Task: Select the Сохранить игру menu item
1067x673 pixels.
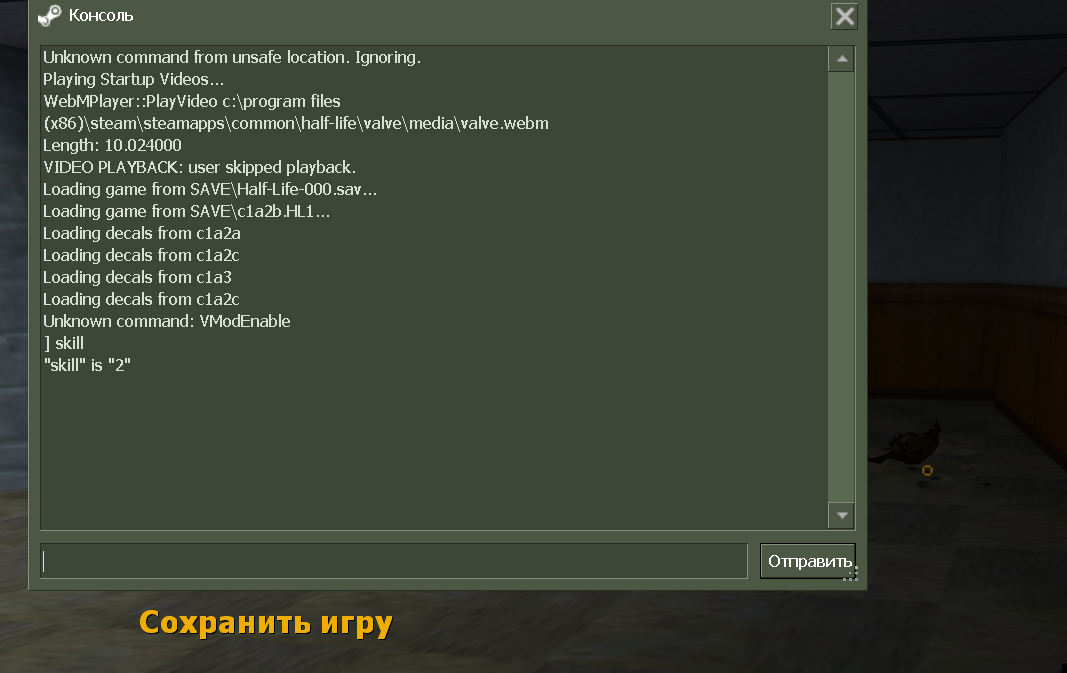Action: [266, 623]
